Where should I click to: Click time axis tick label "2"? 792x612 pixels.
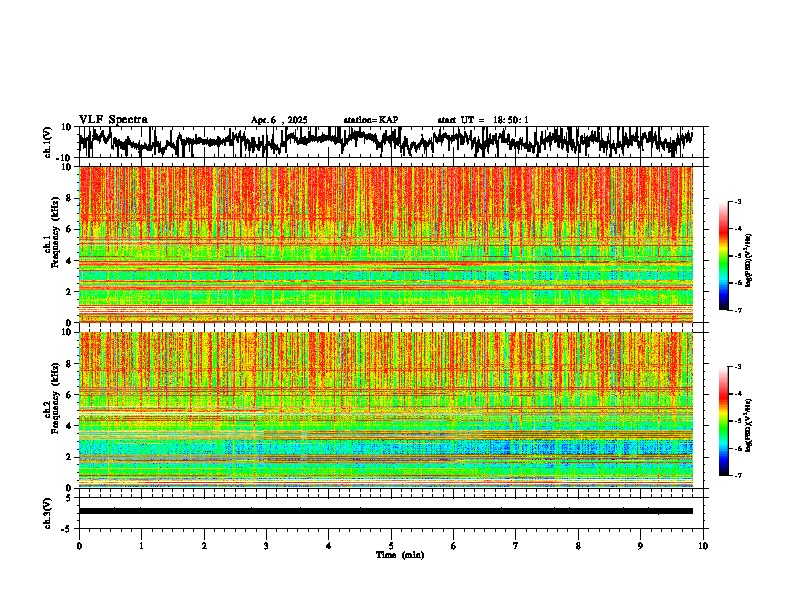tap(204, 546)
